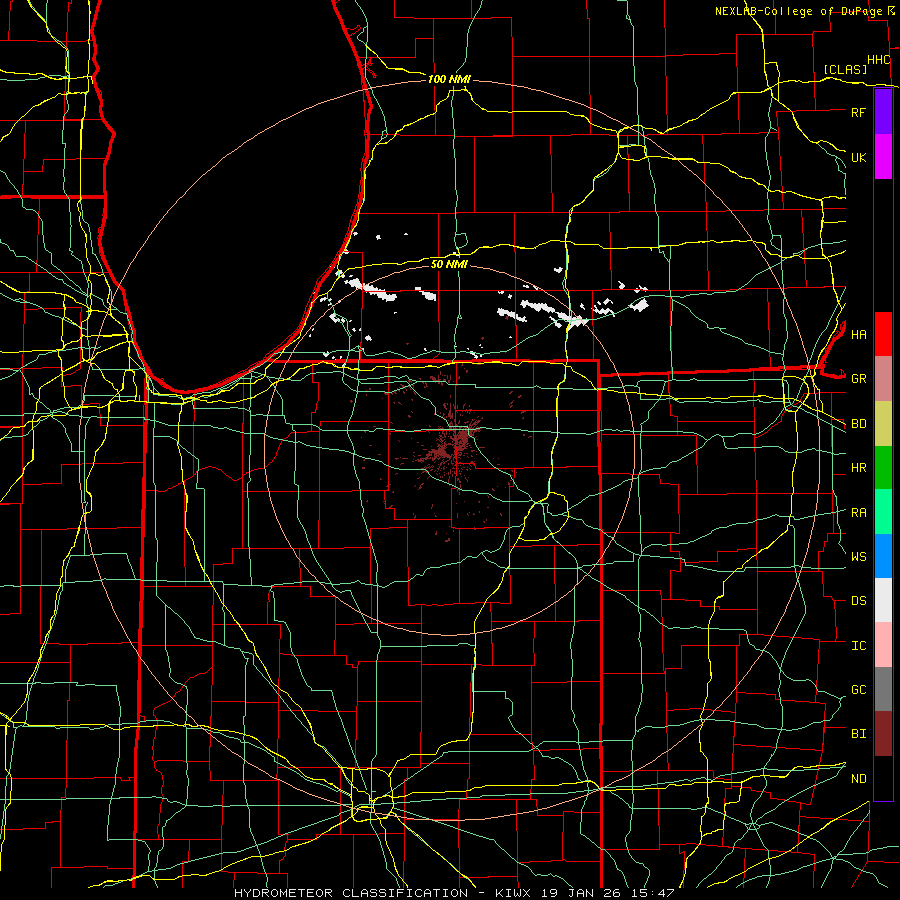Click the UK magenta legend swatch
This screenshot has width=900, height=900.
coord(883,157)
